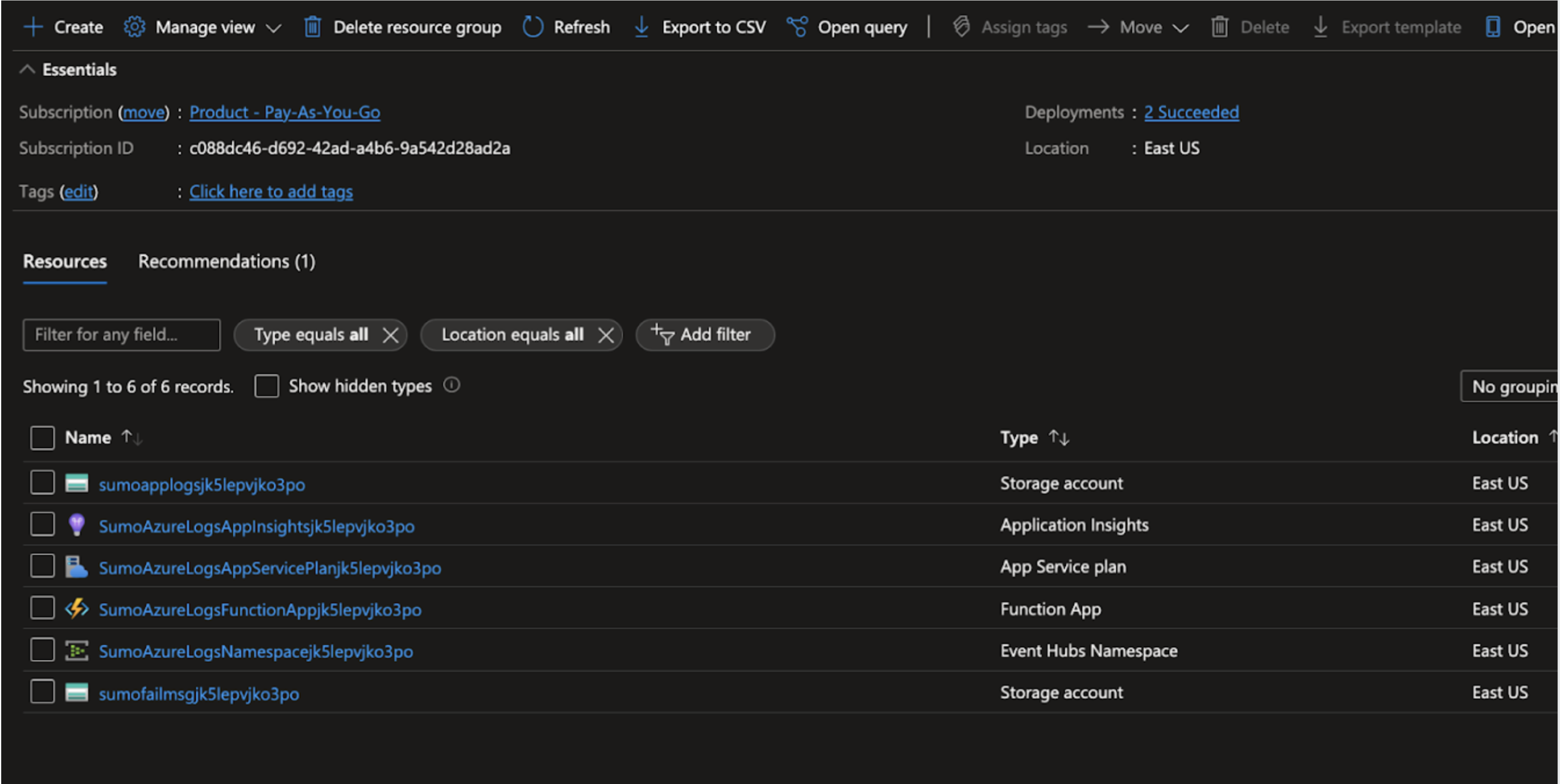Click the Filter for any field input box
This screenshot has width=1560, height=784.
[121, 334]
